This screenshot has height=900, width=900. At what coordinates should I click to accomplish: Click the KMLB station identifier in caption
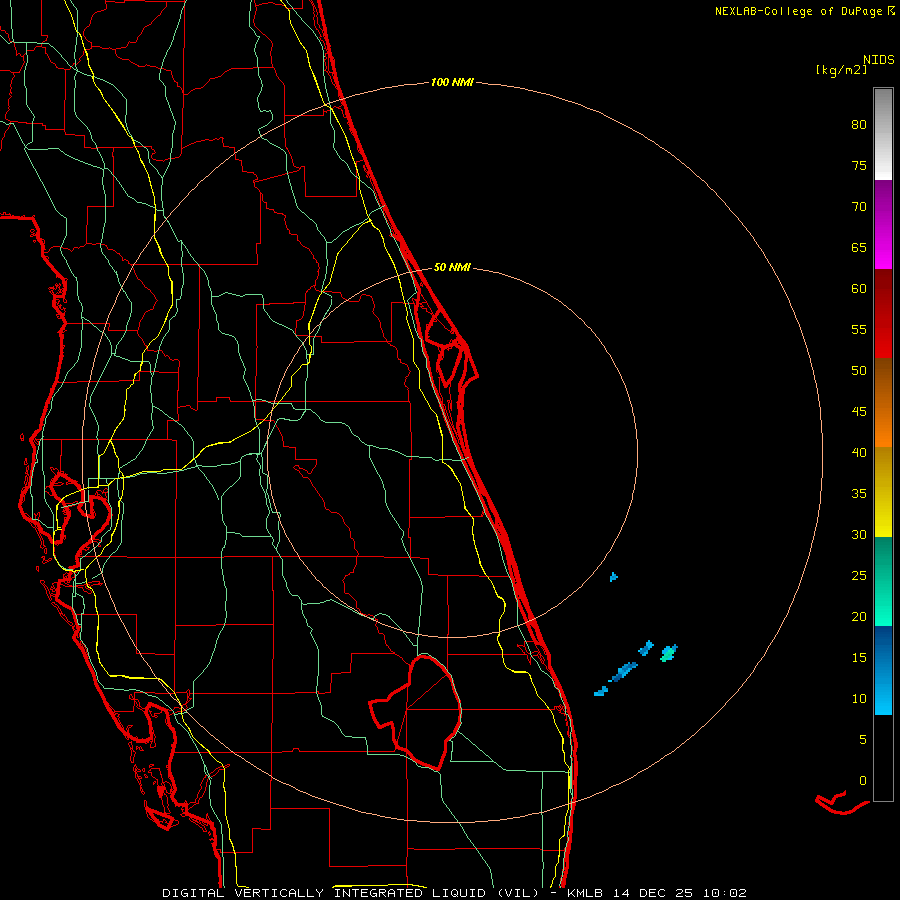(x=587, y=893)
